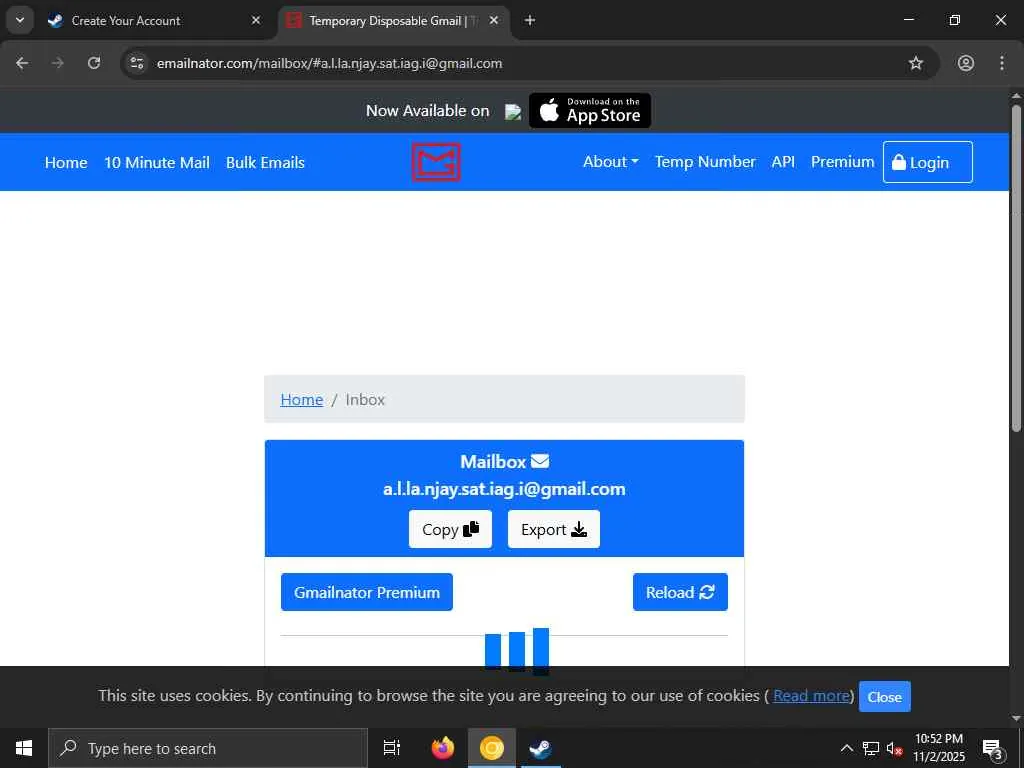
Task: Close the Temporary Disposable Gmail tab
Action: pyautogui.click(x=494, y=21)
